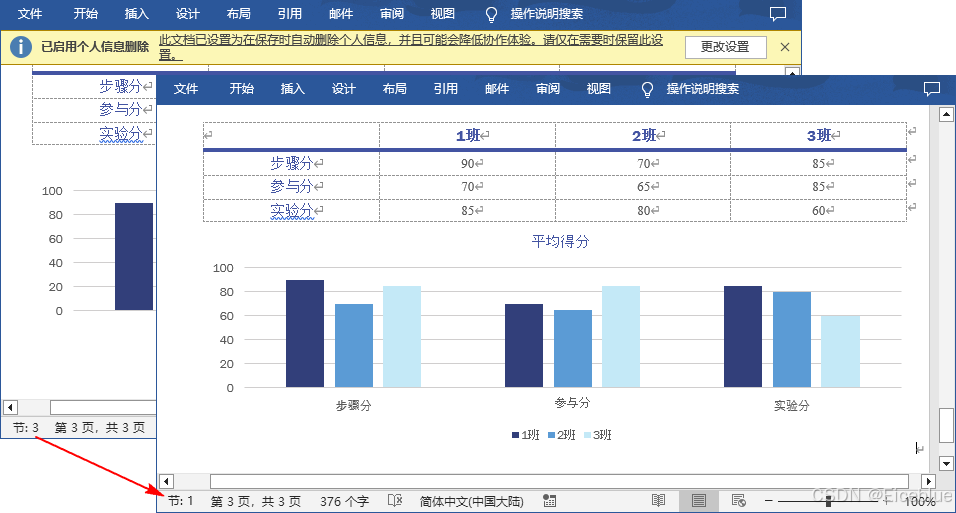
Task: Click the front window horizontal scrollbar track
Action: click(559, 481)
